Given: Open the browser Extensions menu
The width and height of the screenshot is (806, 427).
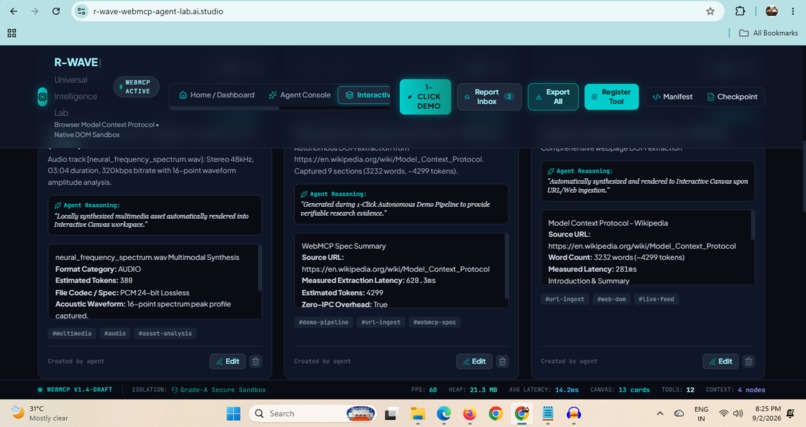Looking at the screenshot, I should tap(740, 11).
